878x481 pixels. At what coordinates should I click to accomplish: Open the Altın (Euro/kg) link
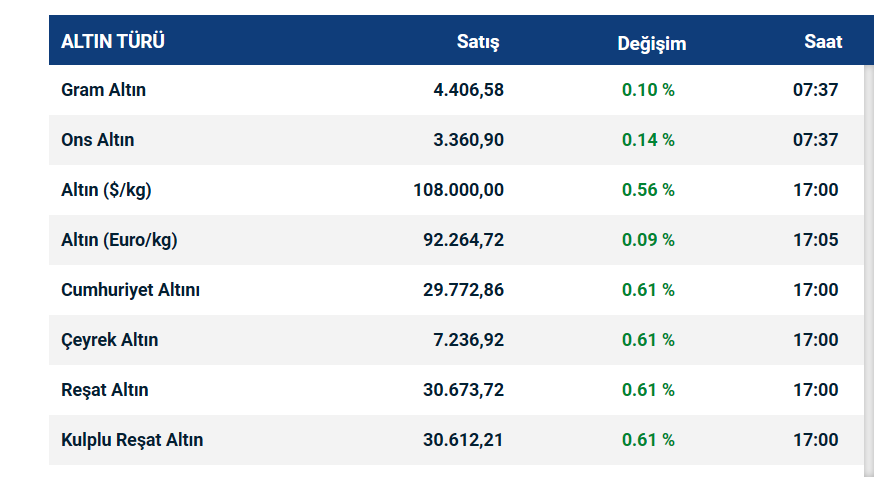[x=119, y=240]
